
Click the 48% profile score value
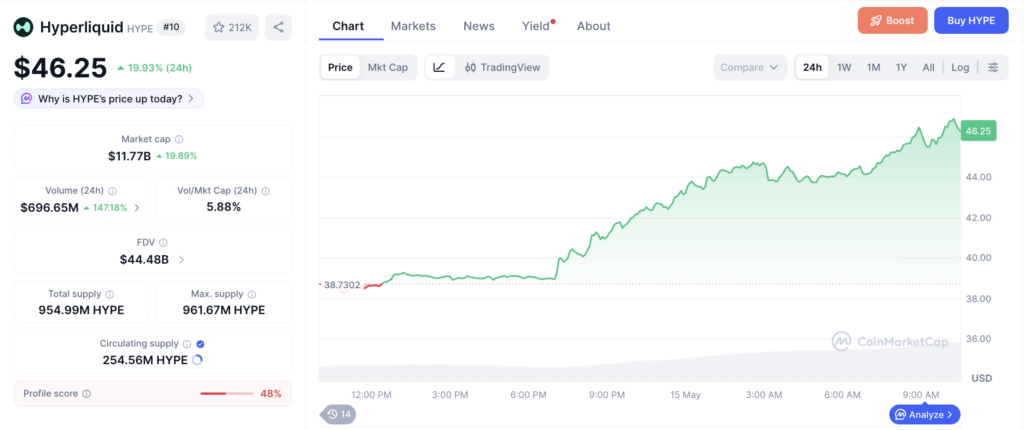[x=271, y=394]
